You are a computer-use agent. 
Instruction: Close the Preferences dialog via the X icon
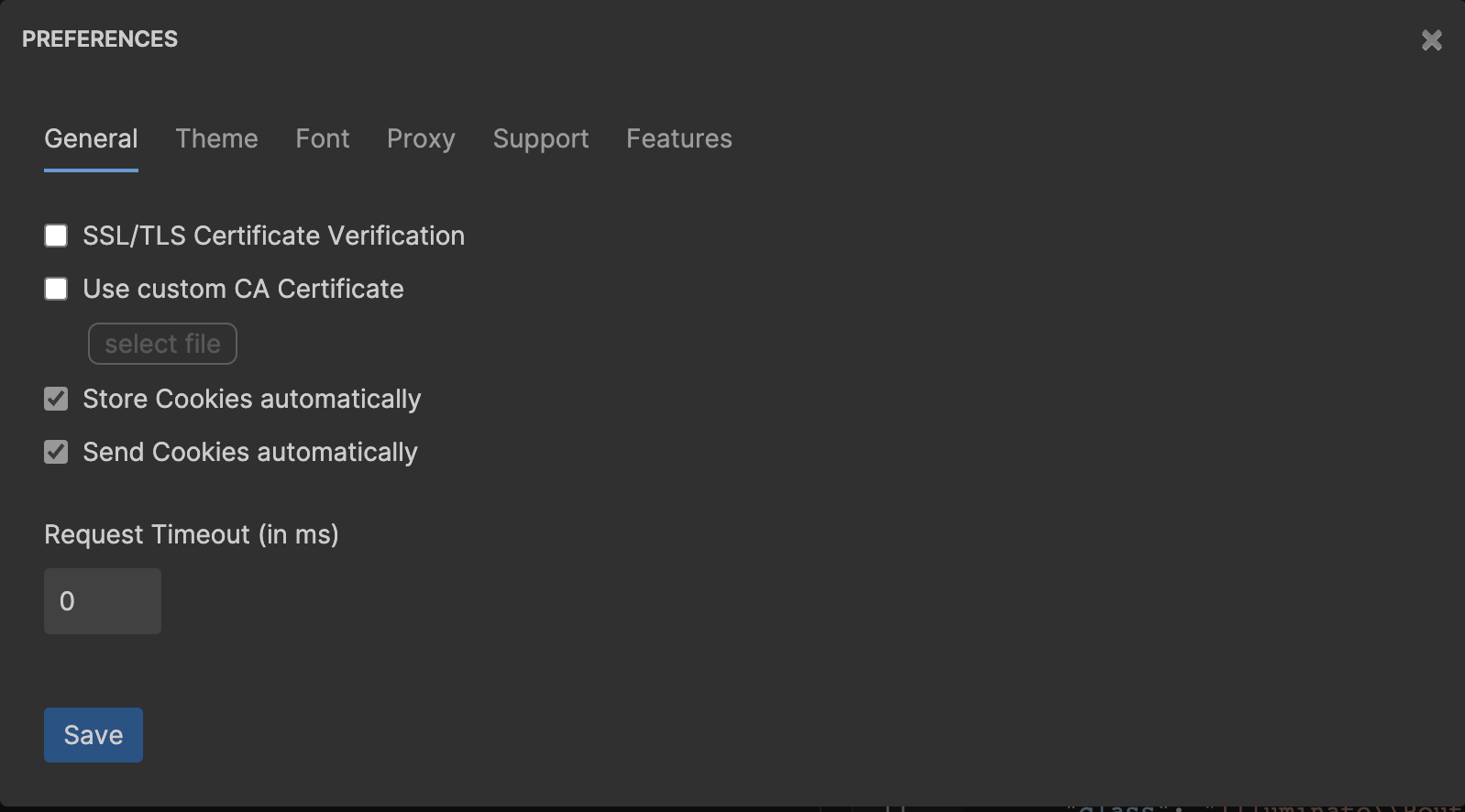[1431, 39]
